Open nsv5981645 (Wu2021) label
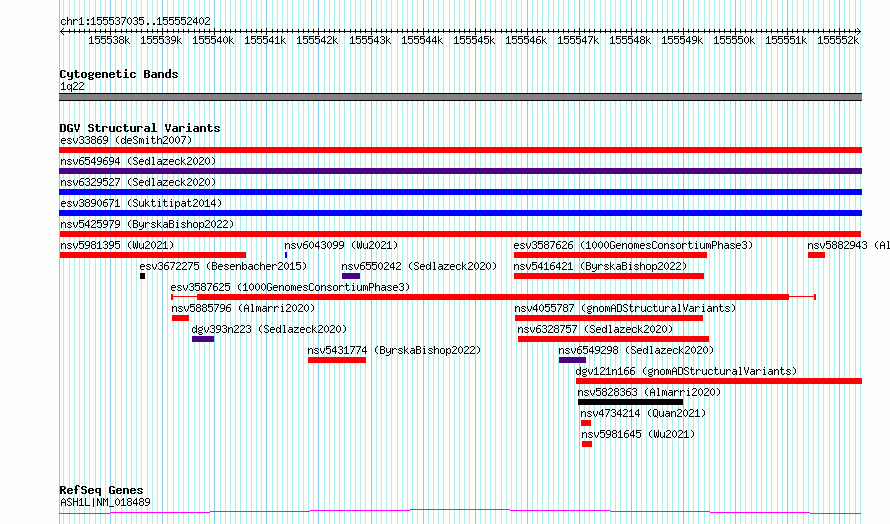This screenshot has height=524, width=890. pyautogui.click(x=638, y=434)
